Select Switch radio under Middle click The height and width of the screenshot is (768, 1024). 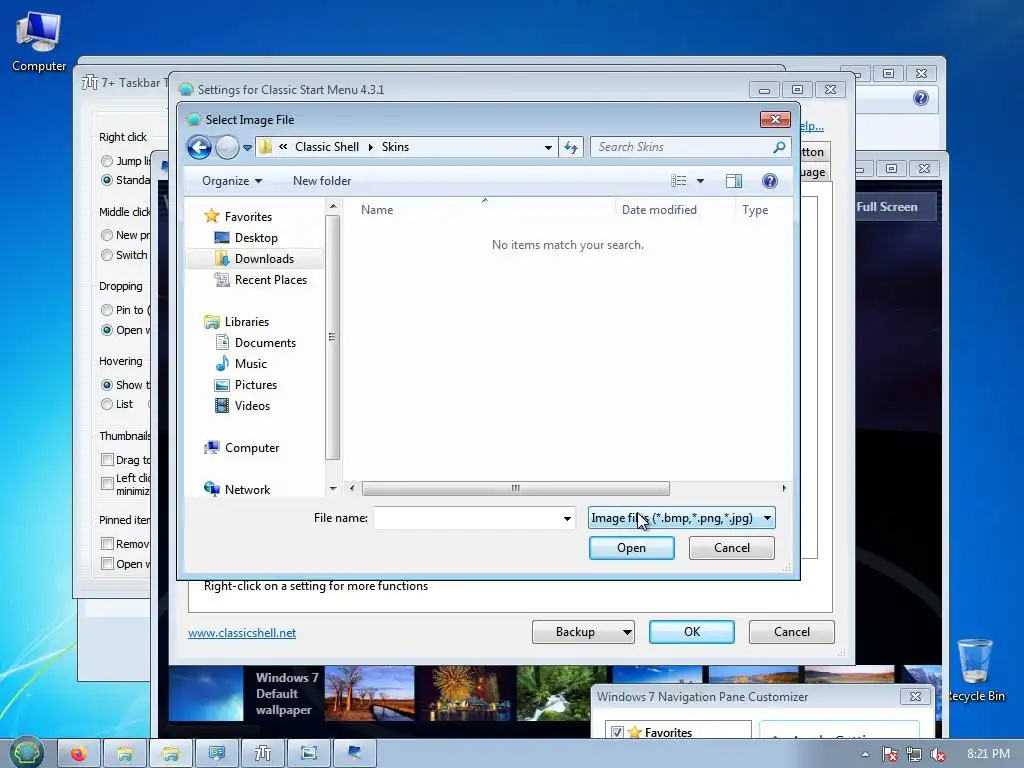107,255
